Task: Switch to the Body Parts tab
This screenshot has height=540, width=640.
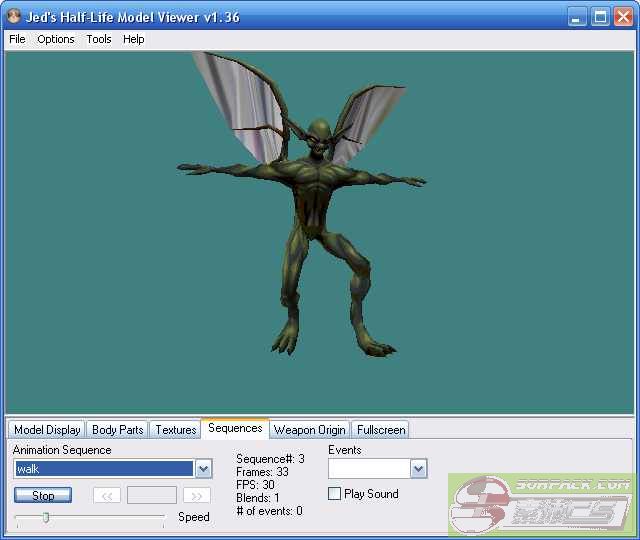Action: point(117,430)
